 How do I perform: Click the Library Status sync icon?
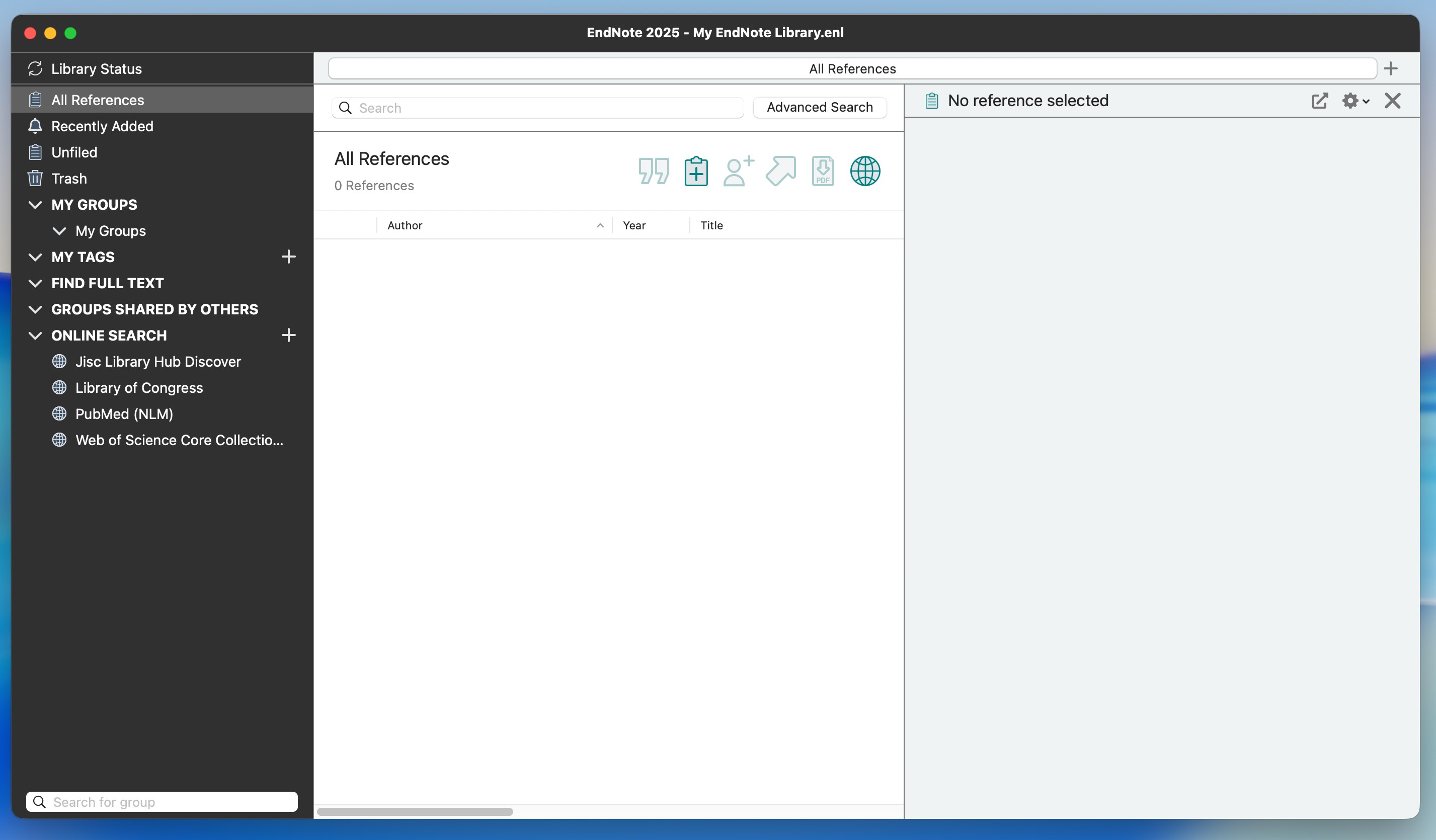tap(35, 69)
